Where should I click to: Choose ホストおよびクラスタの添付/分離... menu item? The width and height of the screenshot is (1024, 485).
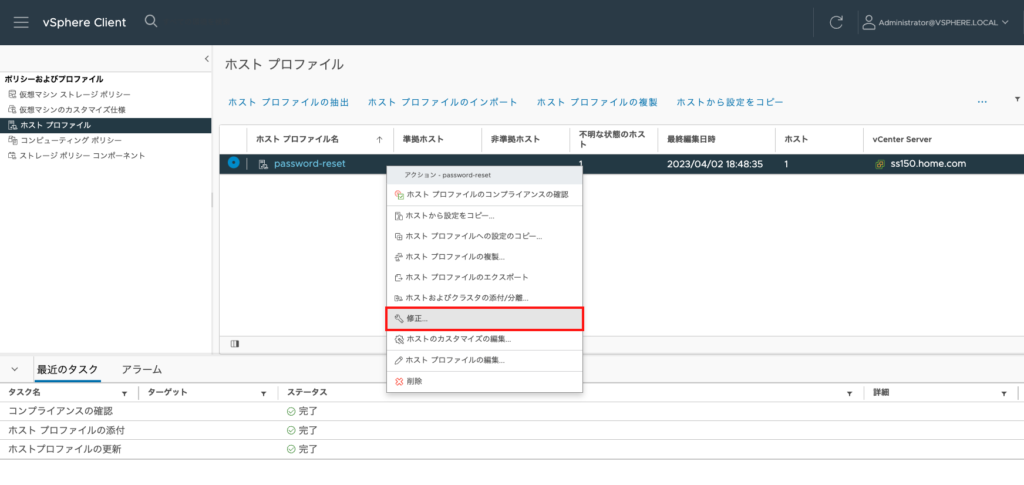(x=485, y=298)
